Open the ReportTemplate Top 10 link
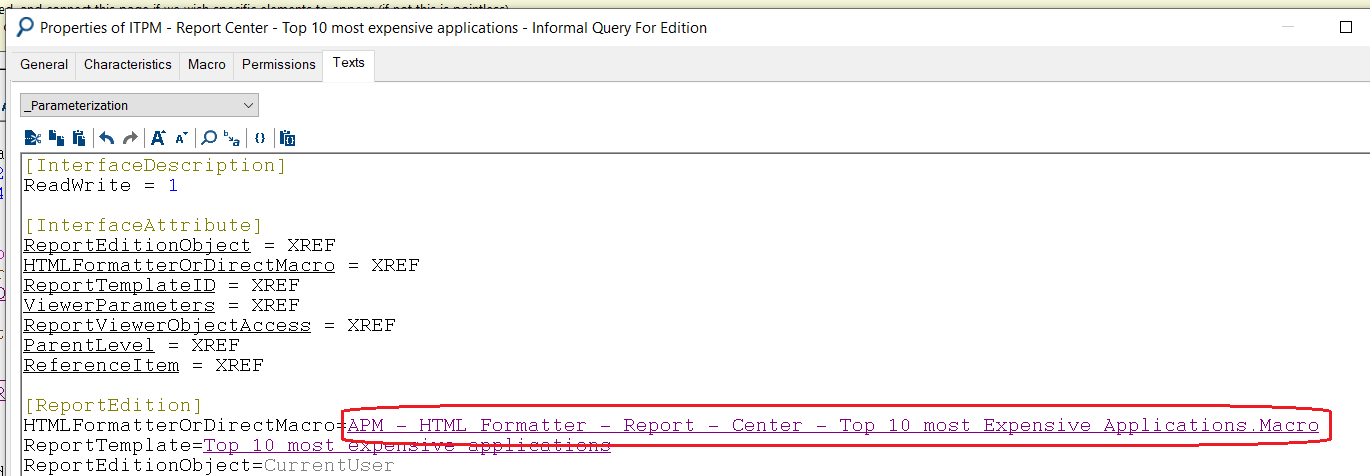 [406, 446]
